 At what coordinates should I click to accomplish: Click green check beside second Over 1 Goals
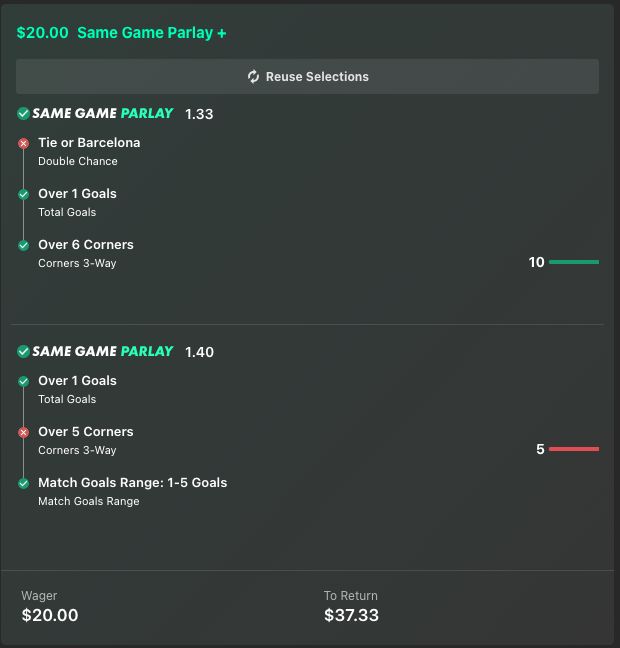(x=24, y=382)
